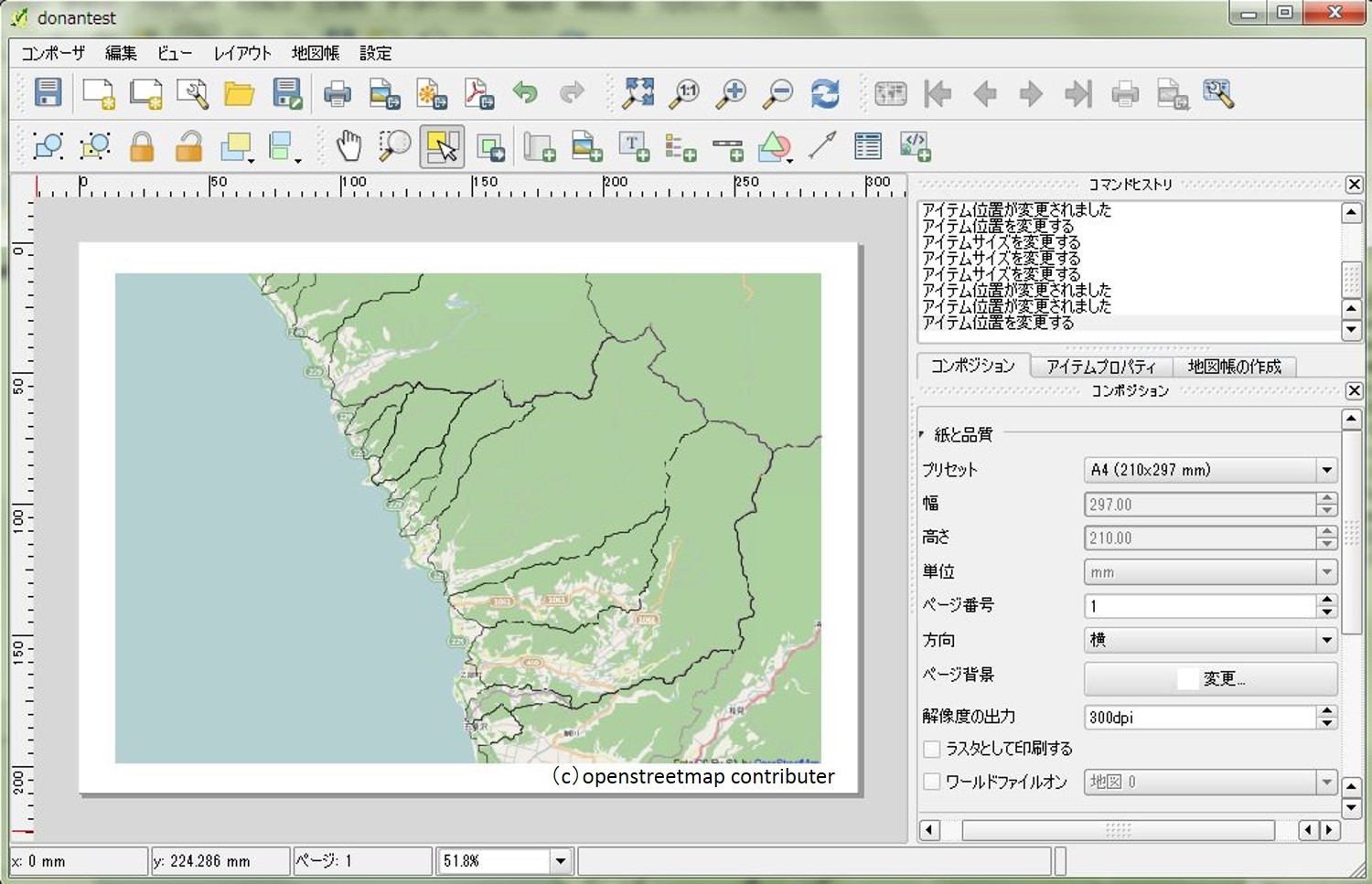Zoom to full page extent
The height and width of the screenshot is (884, 1372).
[638, 93]
